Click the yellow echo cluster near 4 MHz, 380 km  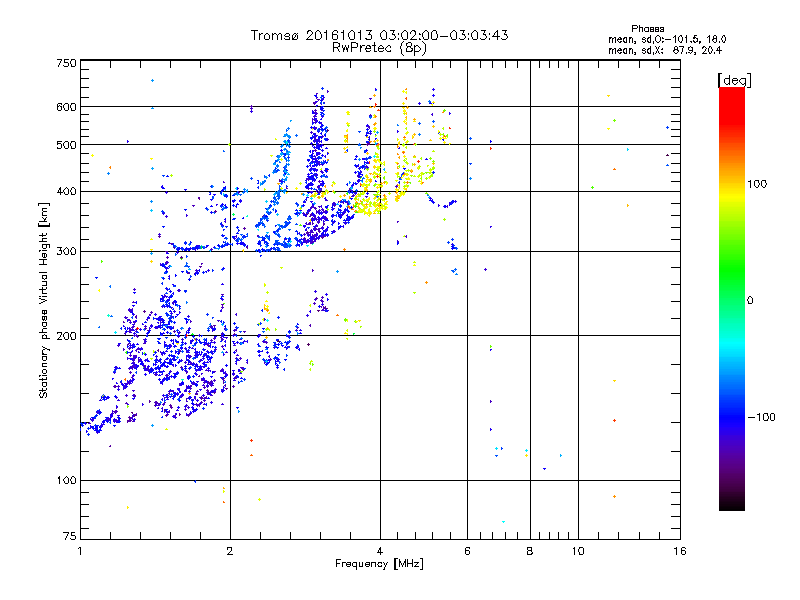point(370,203)
